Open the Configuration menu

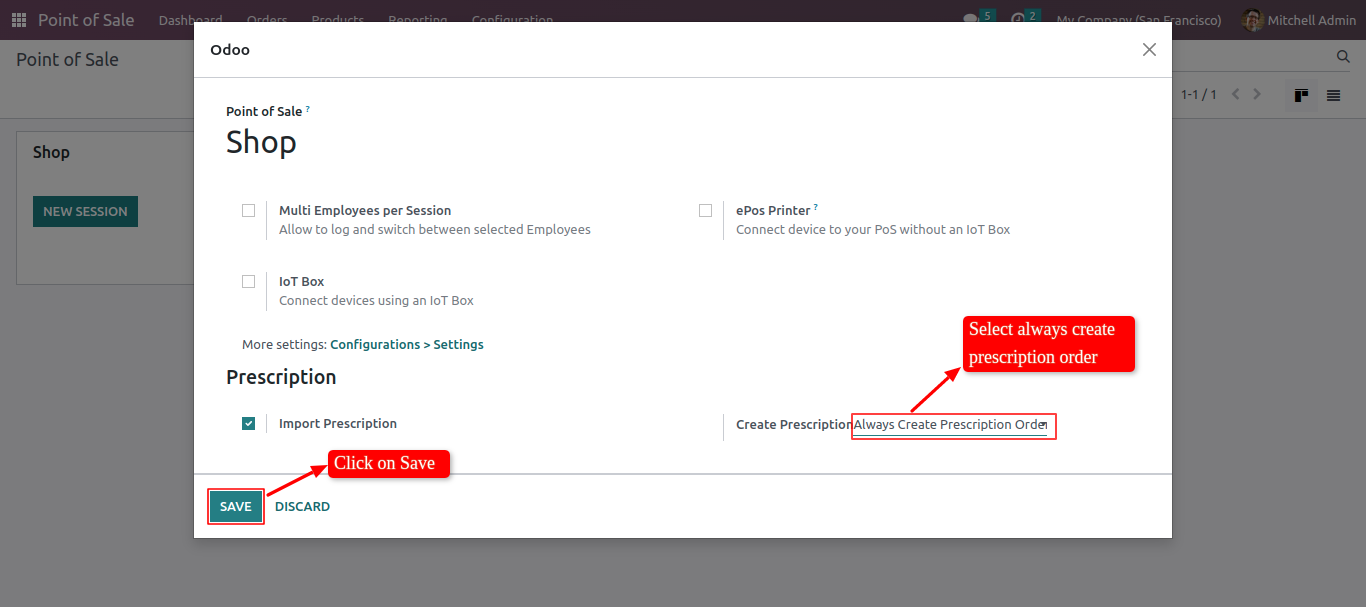coord(512,20)
